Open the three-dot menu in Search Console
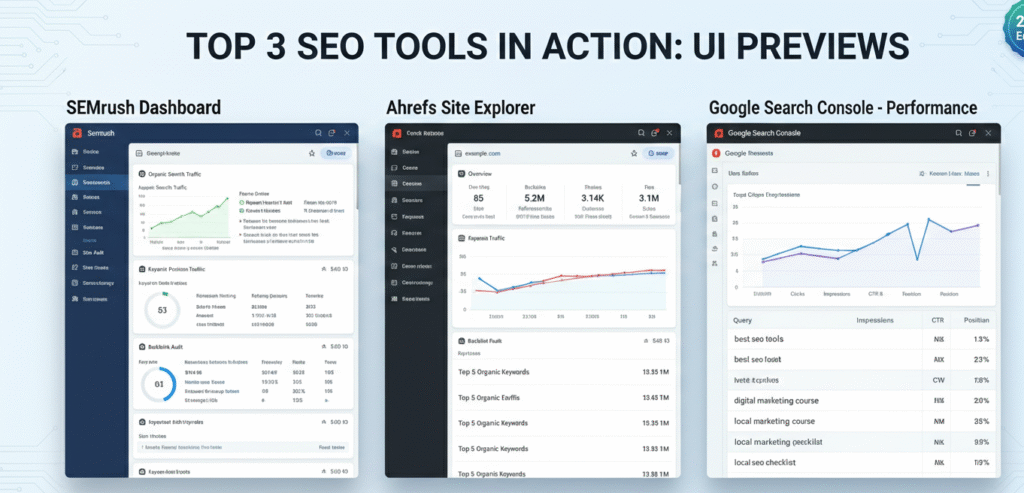Image resolution: width=1024 pixels, height=493 pixels. 988,174
